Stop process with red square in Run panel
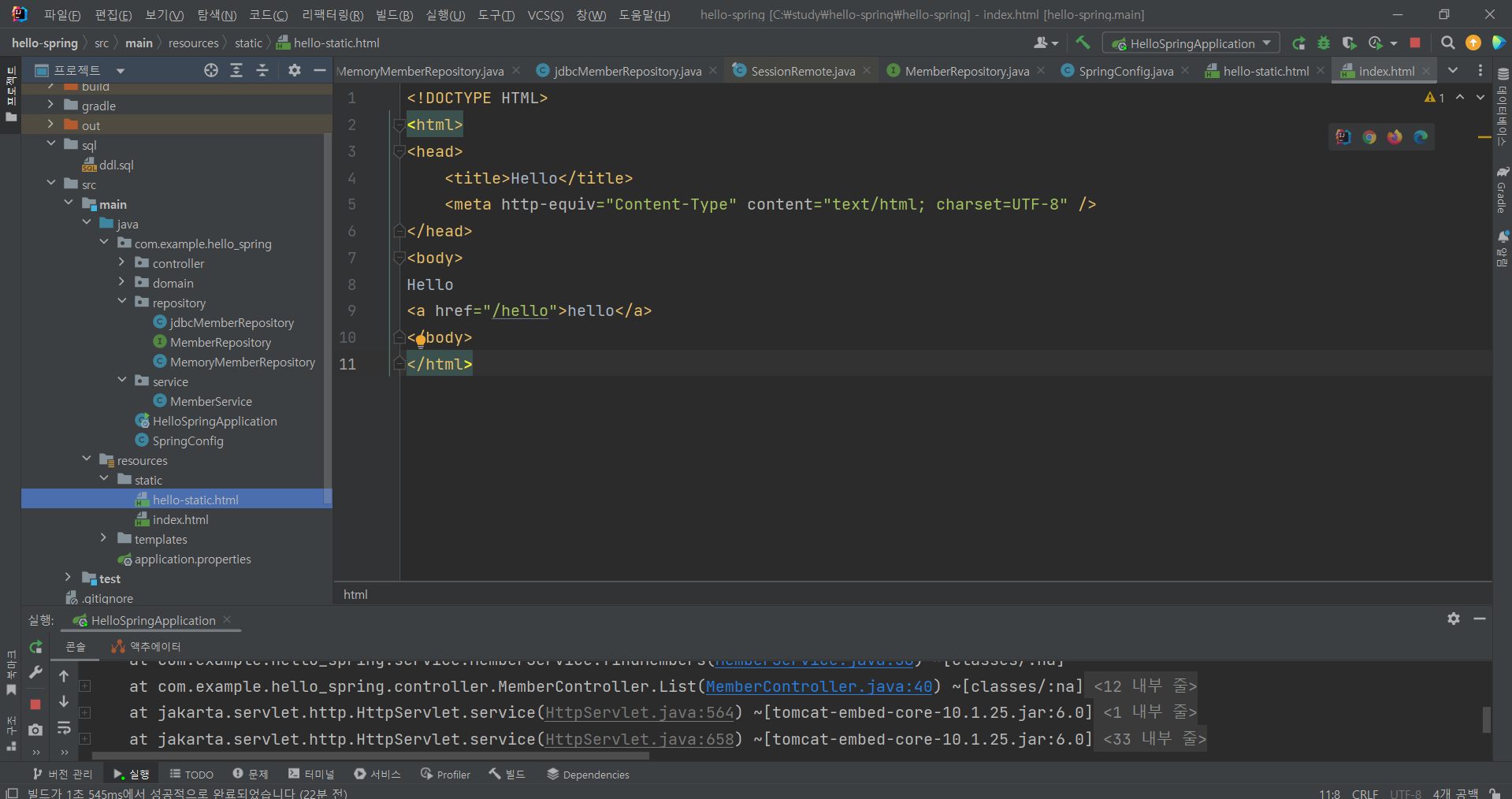Image resolution: width=1512 pixels, height=799 pixels. (35, 704)
